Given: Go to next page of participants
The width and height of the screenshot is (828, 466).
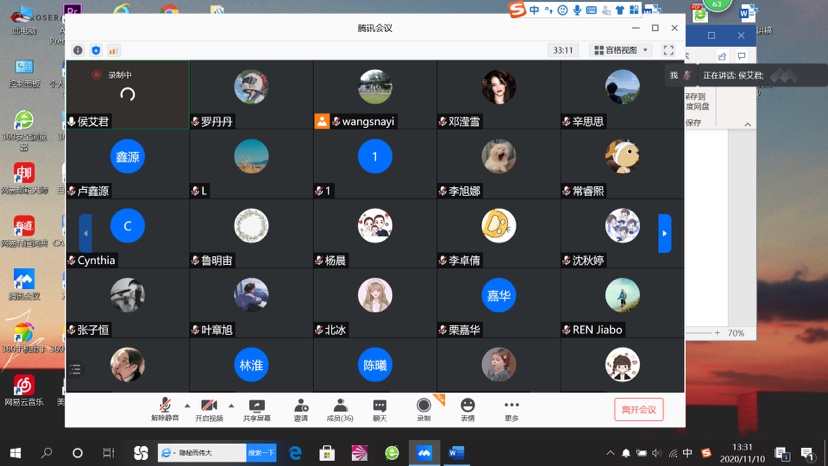Looking at the screenshot, I should coord(664,233).
